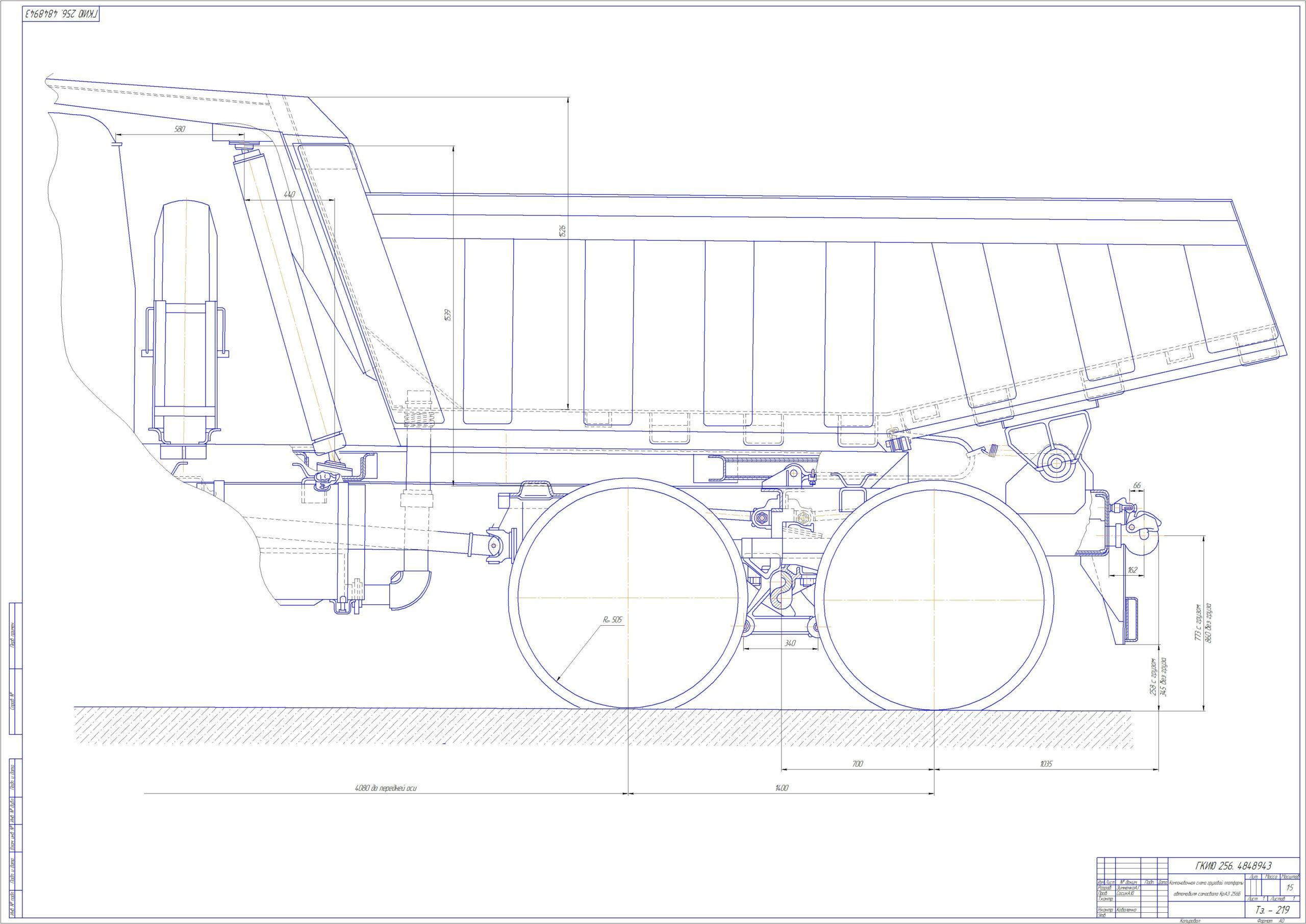Select the 66 dimension near tow hitch
Screen dimensions: 1306x924
(1137, 485)
